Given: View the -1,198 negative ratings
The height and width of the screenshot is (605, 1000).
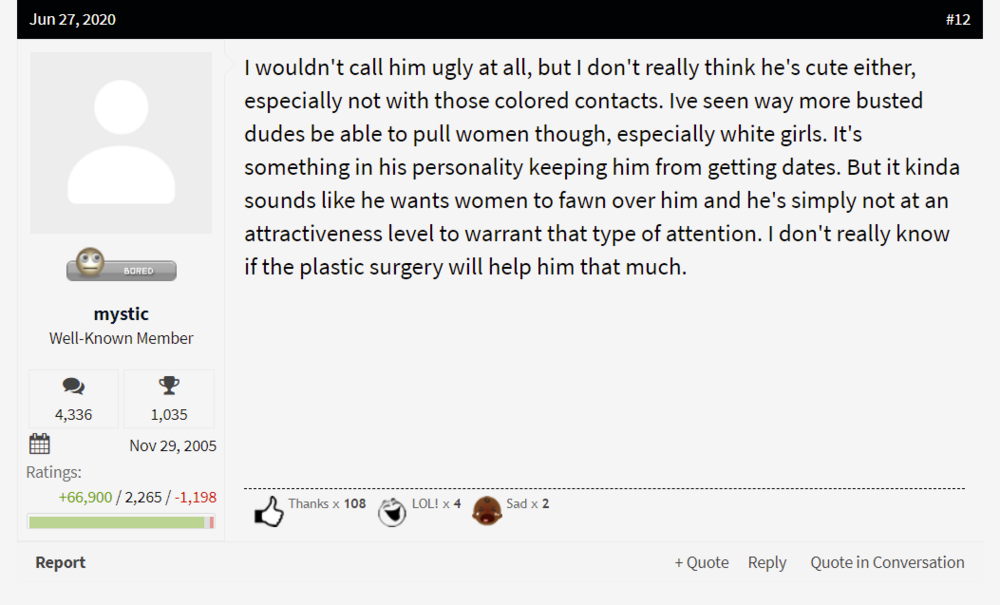Looking at the screenshot, I should click(x=196, y=497).
